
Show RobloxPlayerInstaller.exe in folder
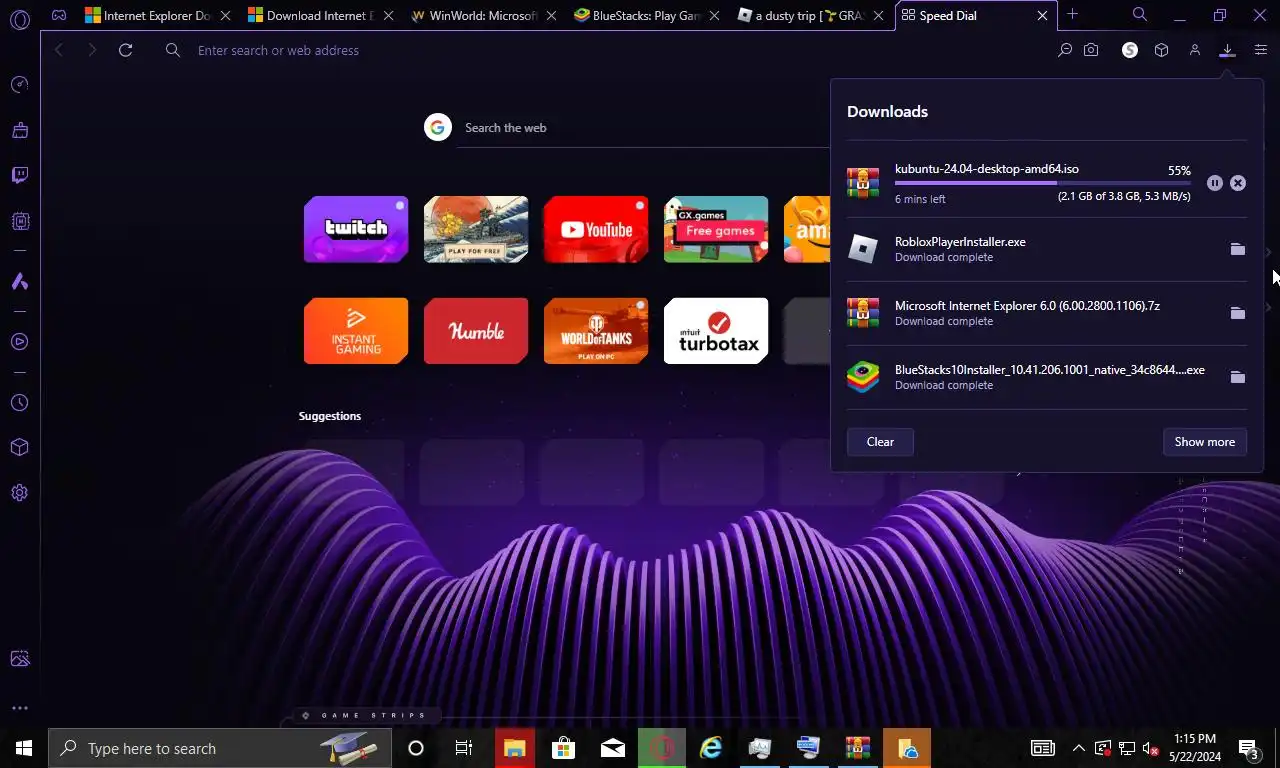[1238, 249]
